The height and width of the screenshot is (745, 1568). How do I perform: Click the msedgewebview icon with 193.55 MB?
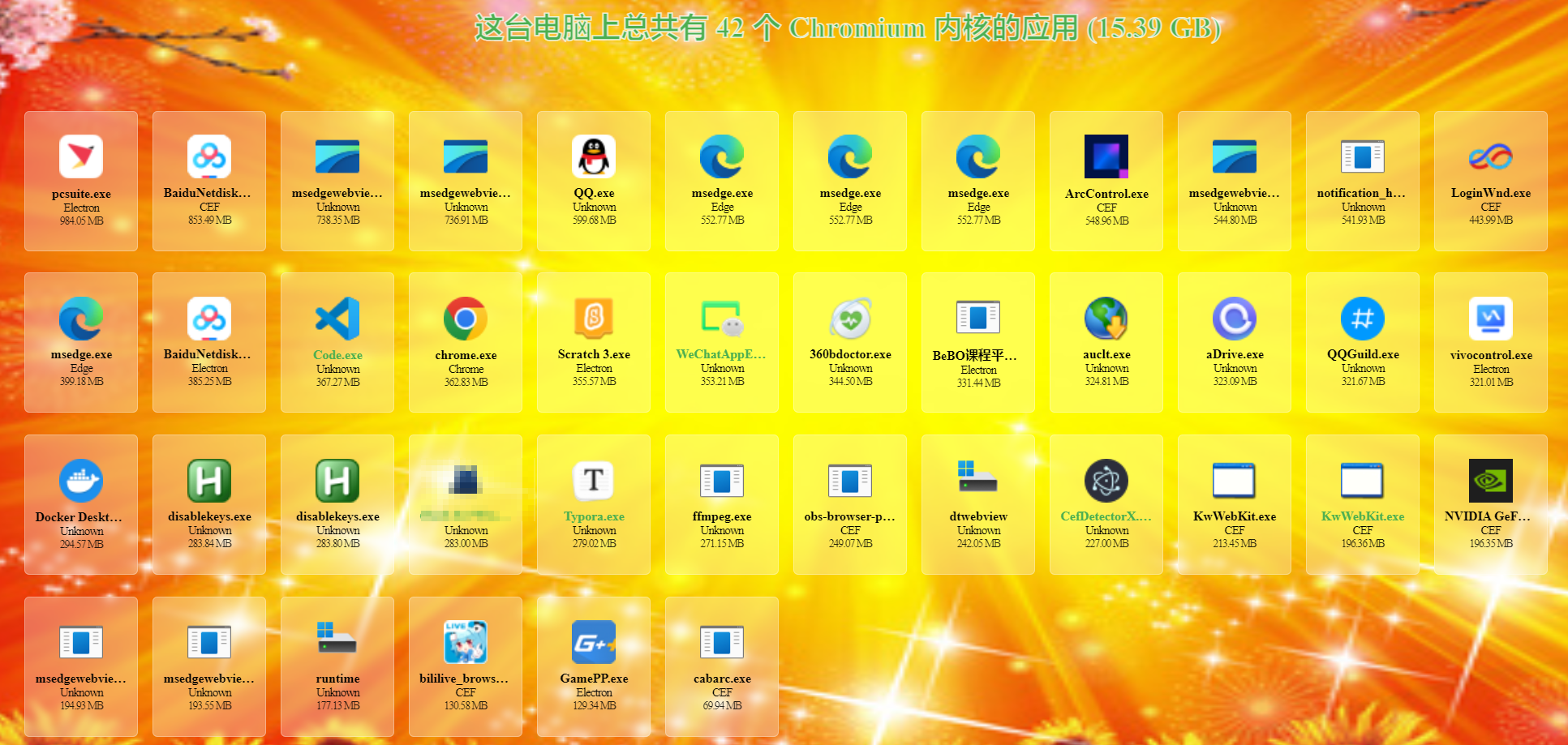[x=209, y=642]
